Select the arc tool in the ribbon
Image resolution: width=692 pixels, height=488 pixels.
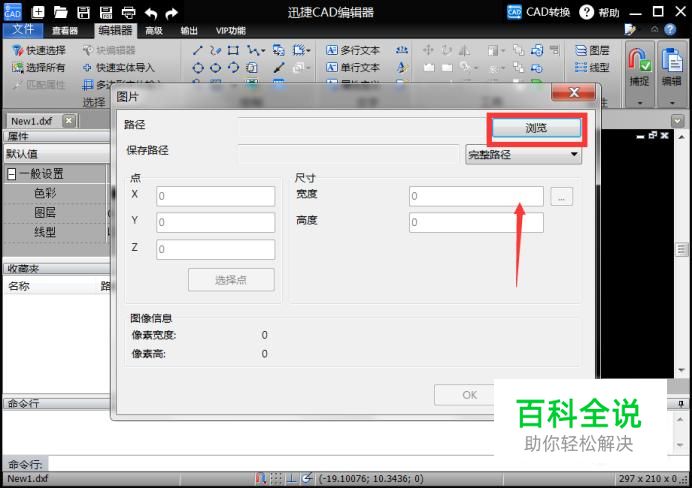[x=233, y=68]
